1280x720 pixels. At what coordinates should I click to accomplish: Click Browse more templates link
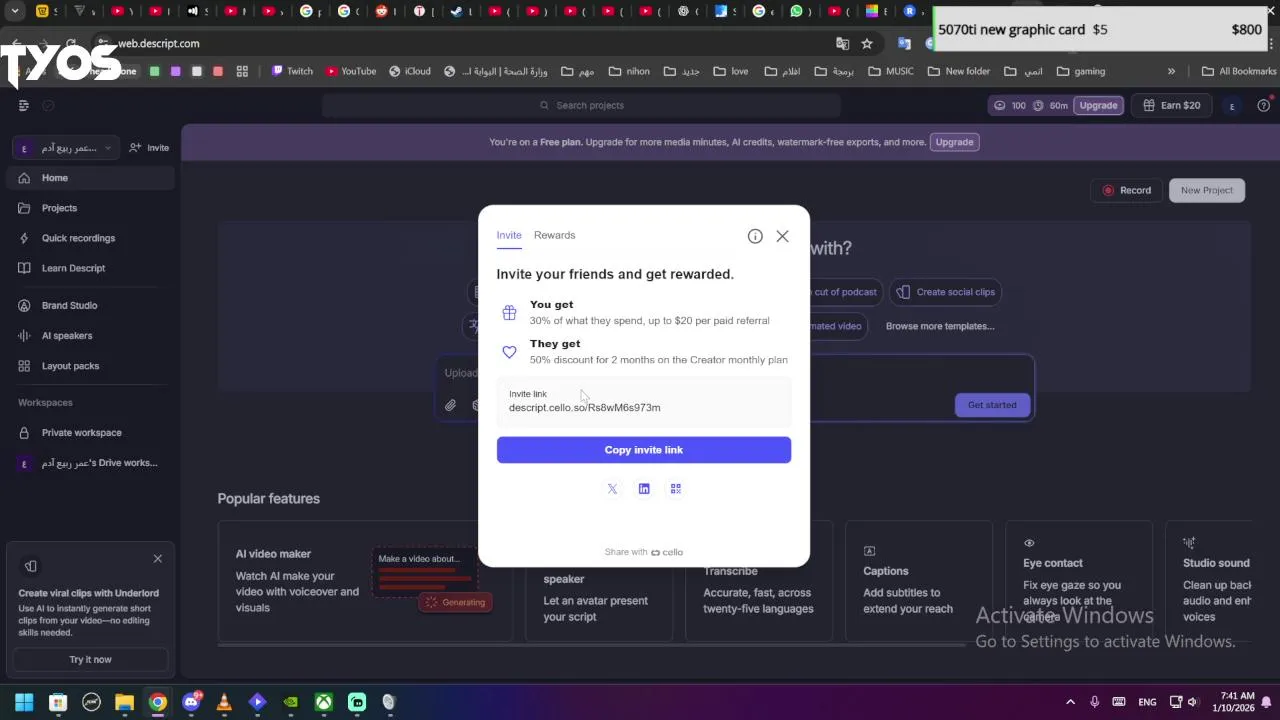coord(940,326)
